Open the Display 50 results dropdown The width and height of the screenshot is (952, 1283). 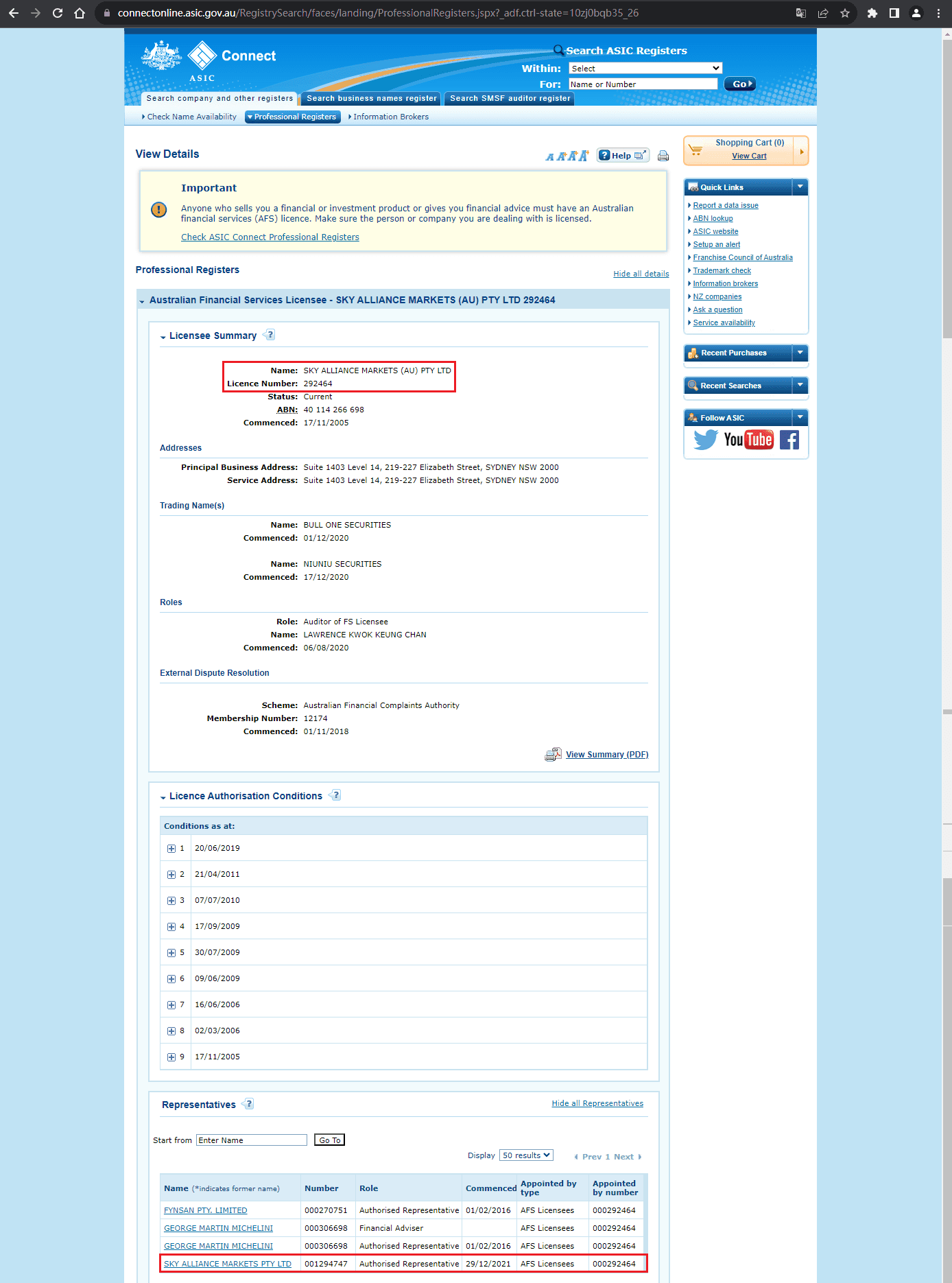526,1155
